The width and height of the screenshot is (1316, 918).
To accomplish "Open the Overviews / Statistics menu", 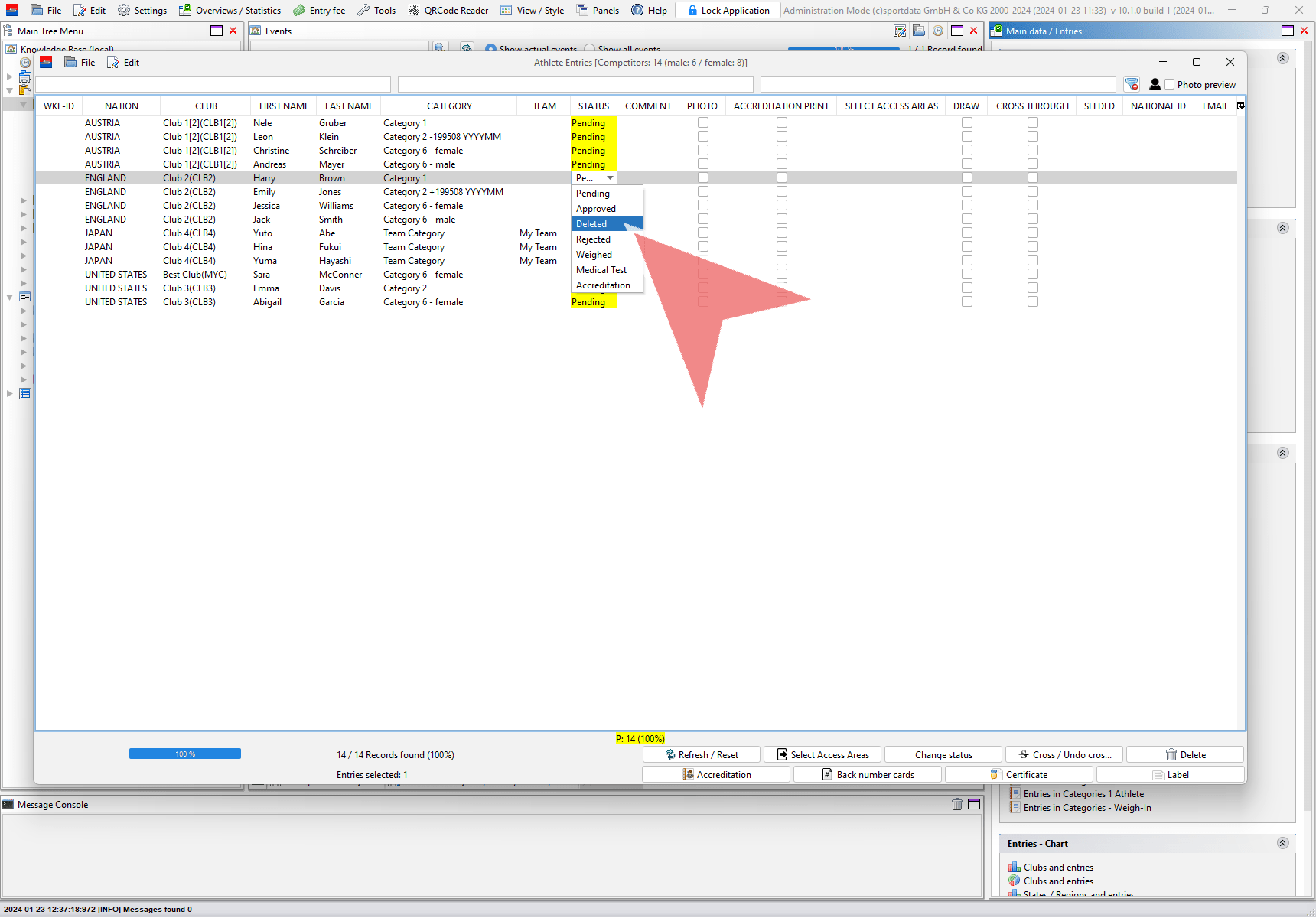I will (x=230, y=11).
